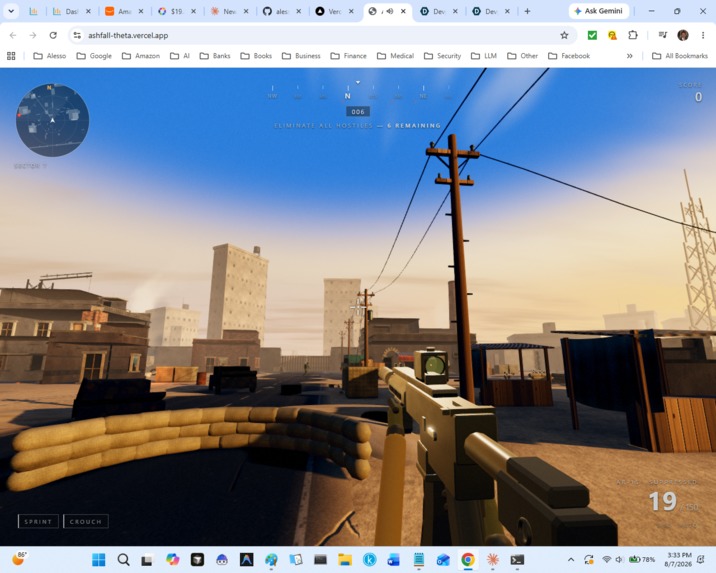The width and height of the screenshot is (716, 573).
Task: Click the green checkmark extension icon
Action: point(592,35)
